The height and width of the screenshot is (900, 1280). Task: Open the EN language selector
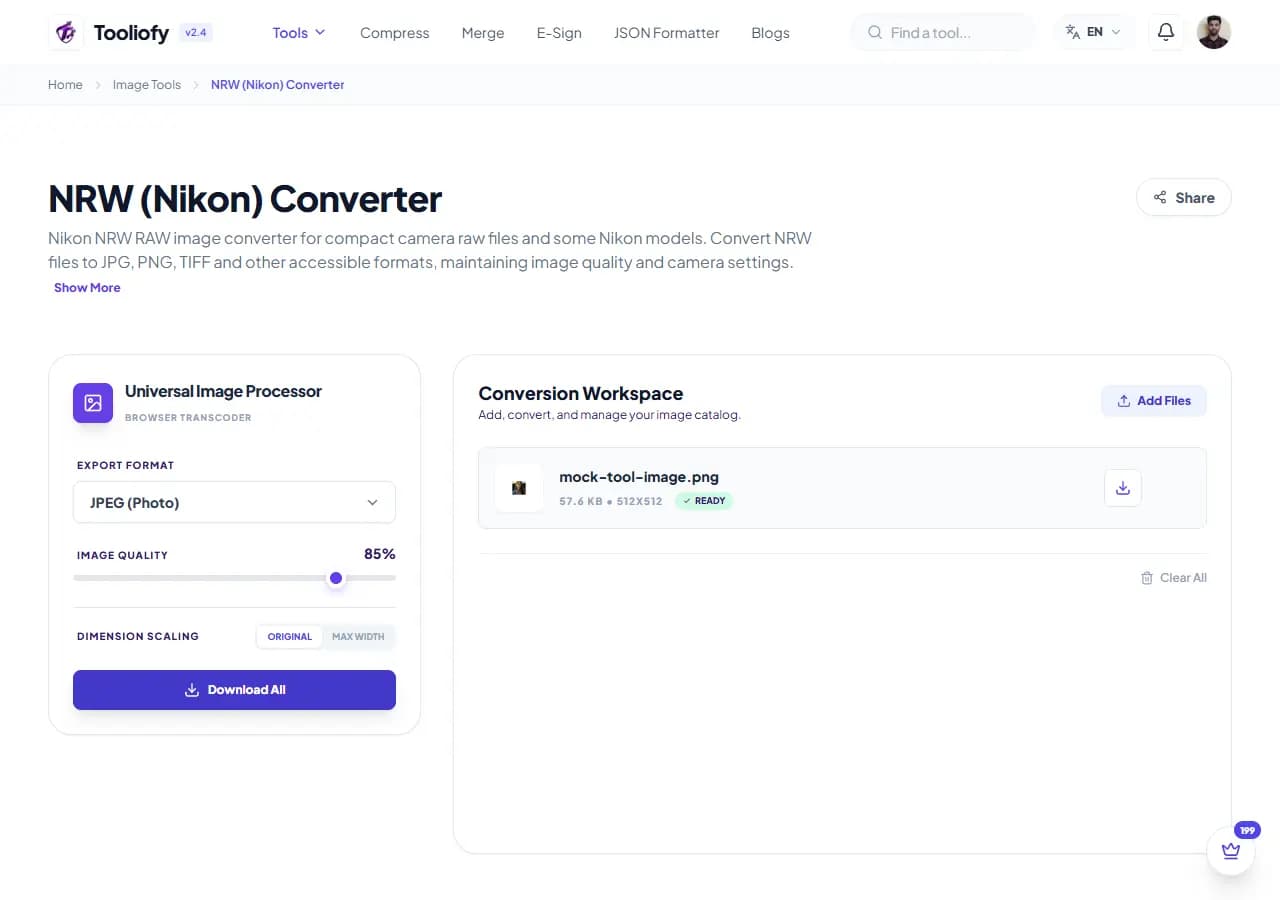point(1094,32)
